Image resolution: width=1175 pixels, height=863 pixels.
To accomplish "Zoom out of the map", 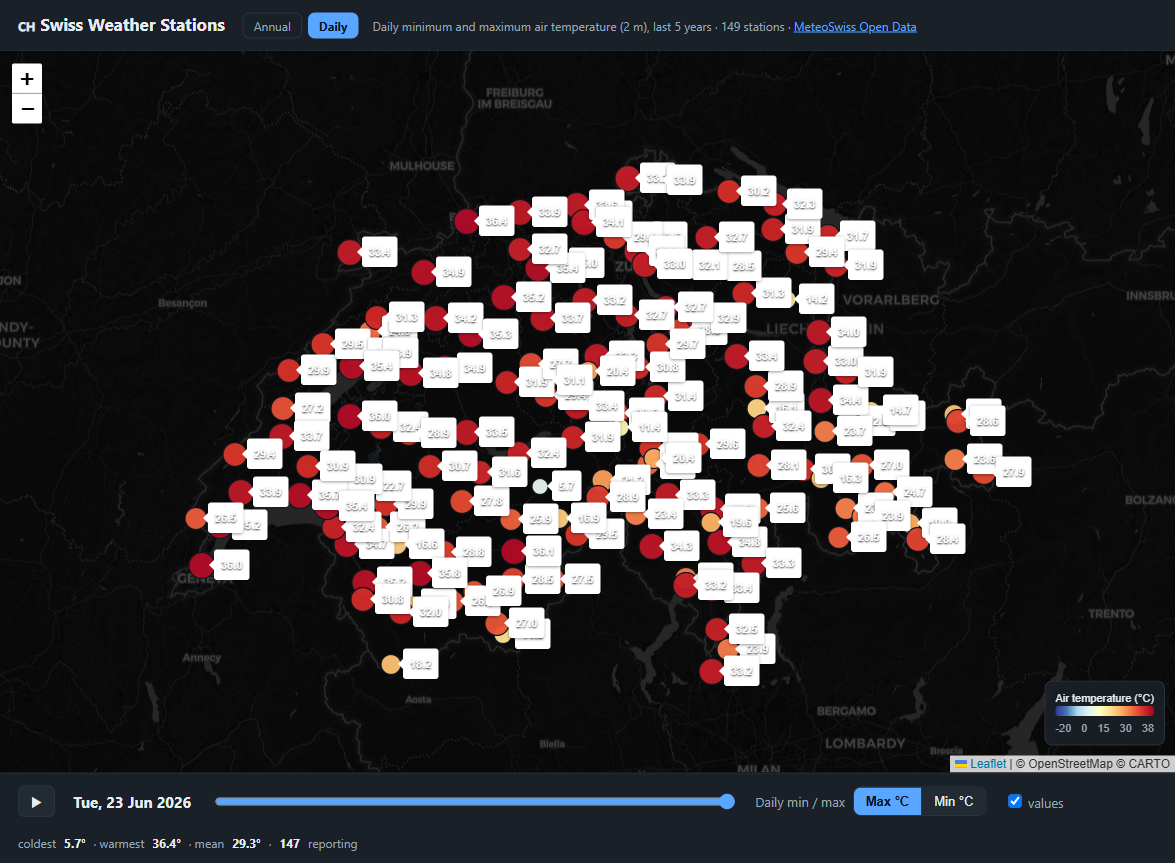I will coord(27,109).
